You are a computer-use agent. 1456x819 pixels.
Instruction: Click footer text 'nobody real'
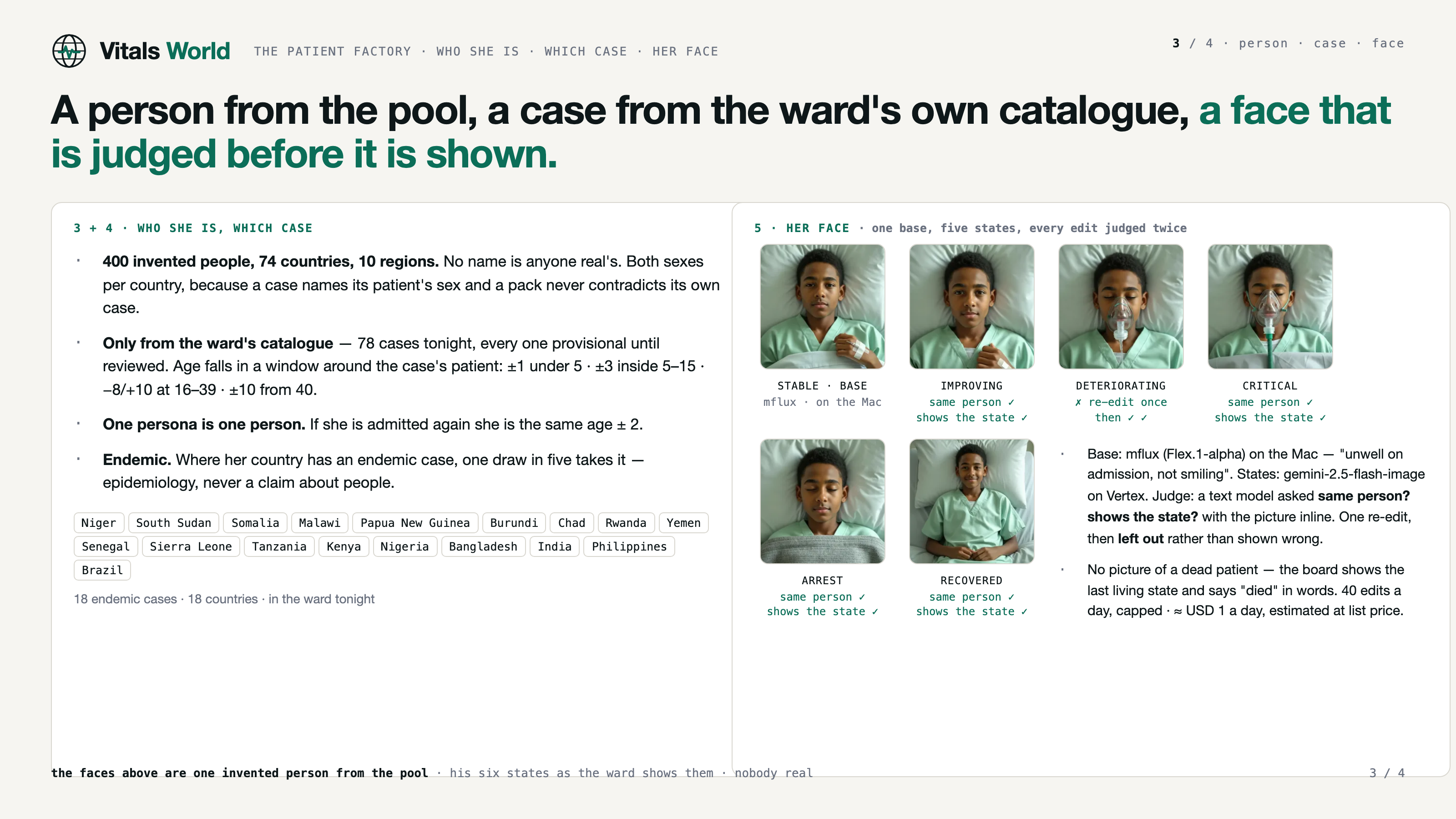[773, 773]
